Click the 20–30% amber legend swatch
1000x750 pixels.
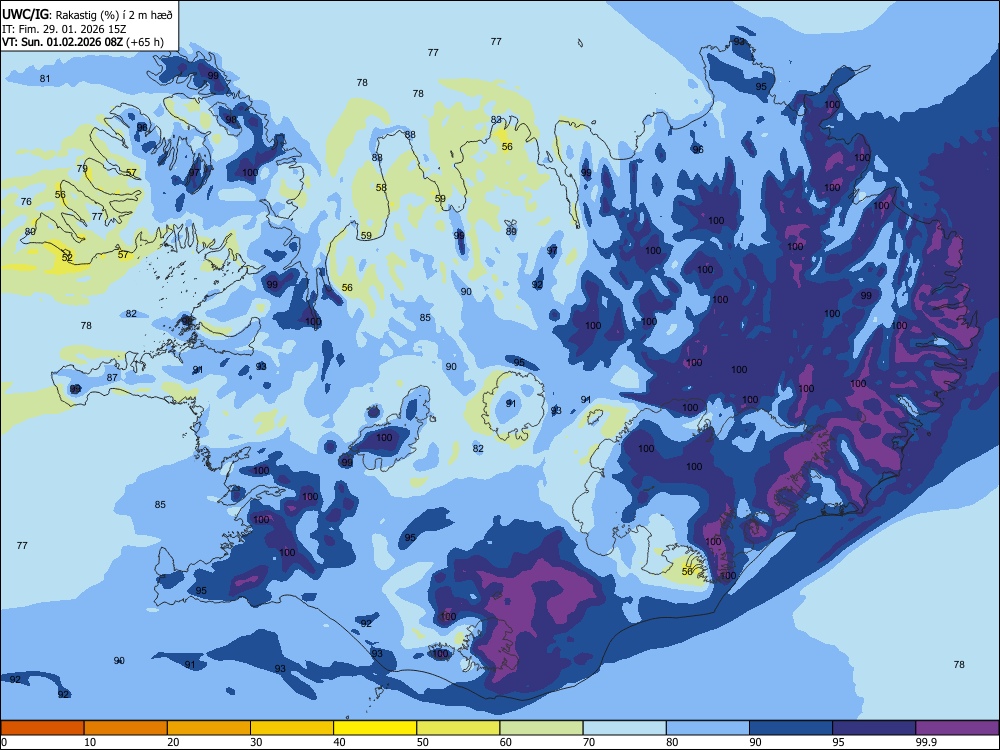coord(209,728)
